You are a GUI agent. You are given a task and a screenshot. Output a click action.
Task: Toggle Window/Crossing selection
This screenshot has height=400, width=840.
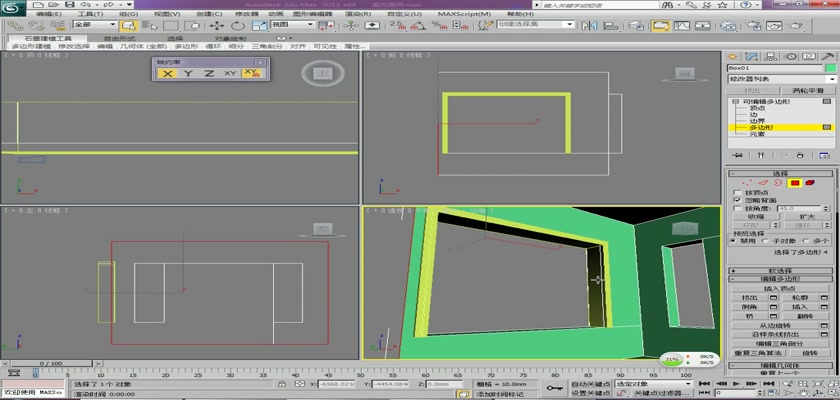194,25
